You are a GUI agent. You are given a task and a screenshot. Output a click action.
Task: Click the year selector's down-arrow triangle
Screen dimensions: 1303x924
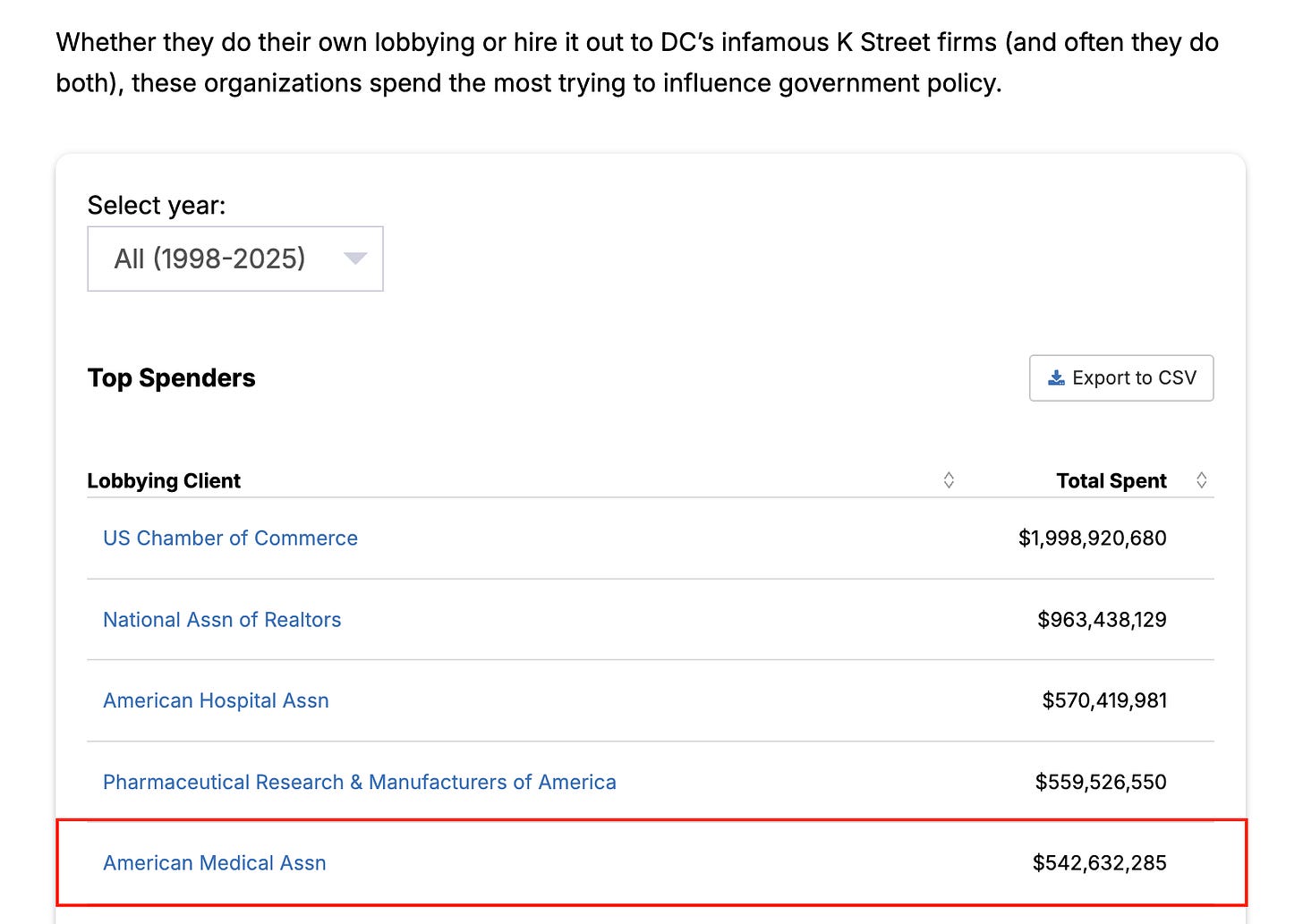pos(355,259)
